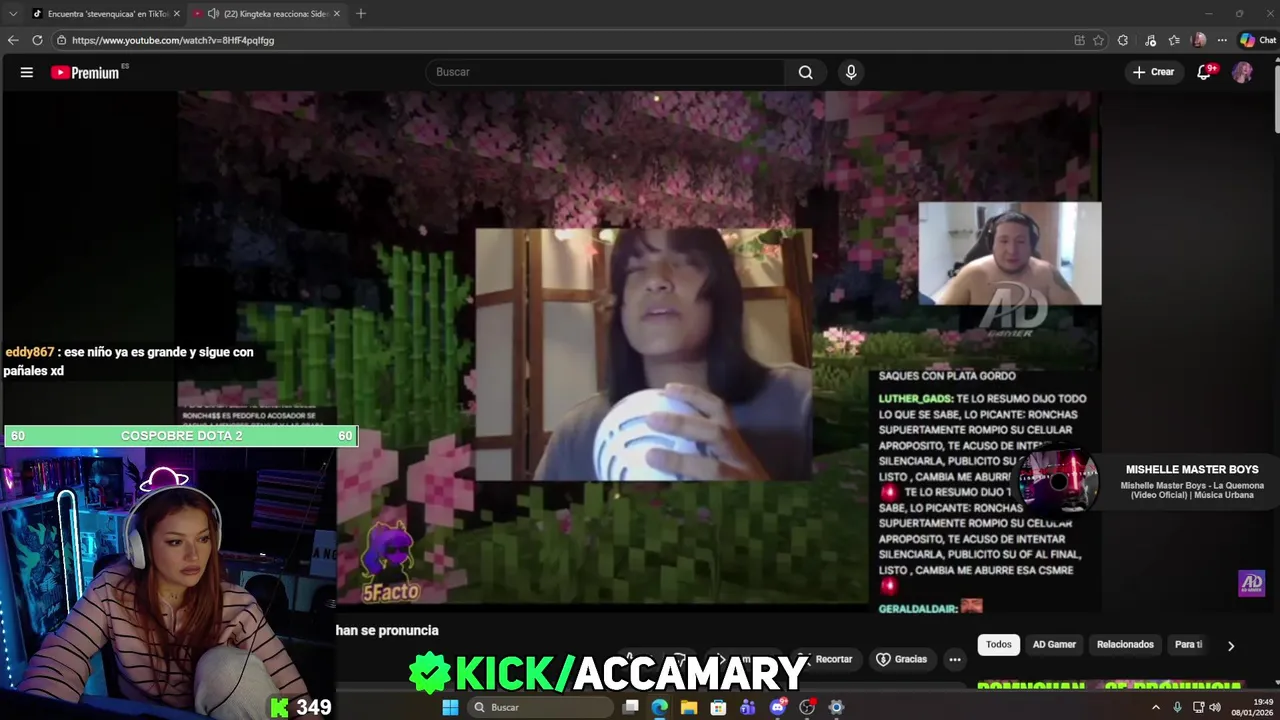Open the YouTube hamburger guide menu
The height and width of the screenshot is (720, 1280).
27,72
